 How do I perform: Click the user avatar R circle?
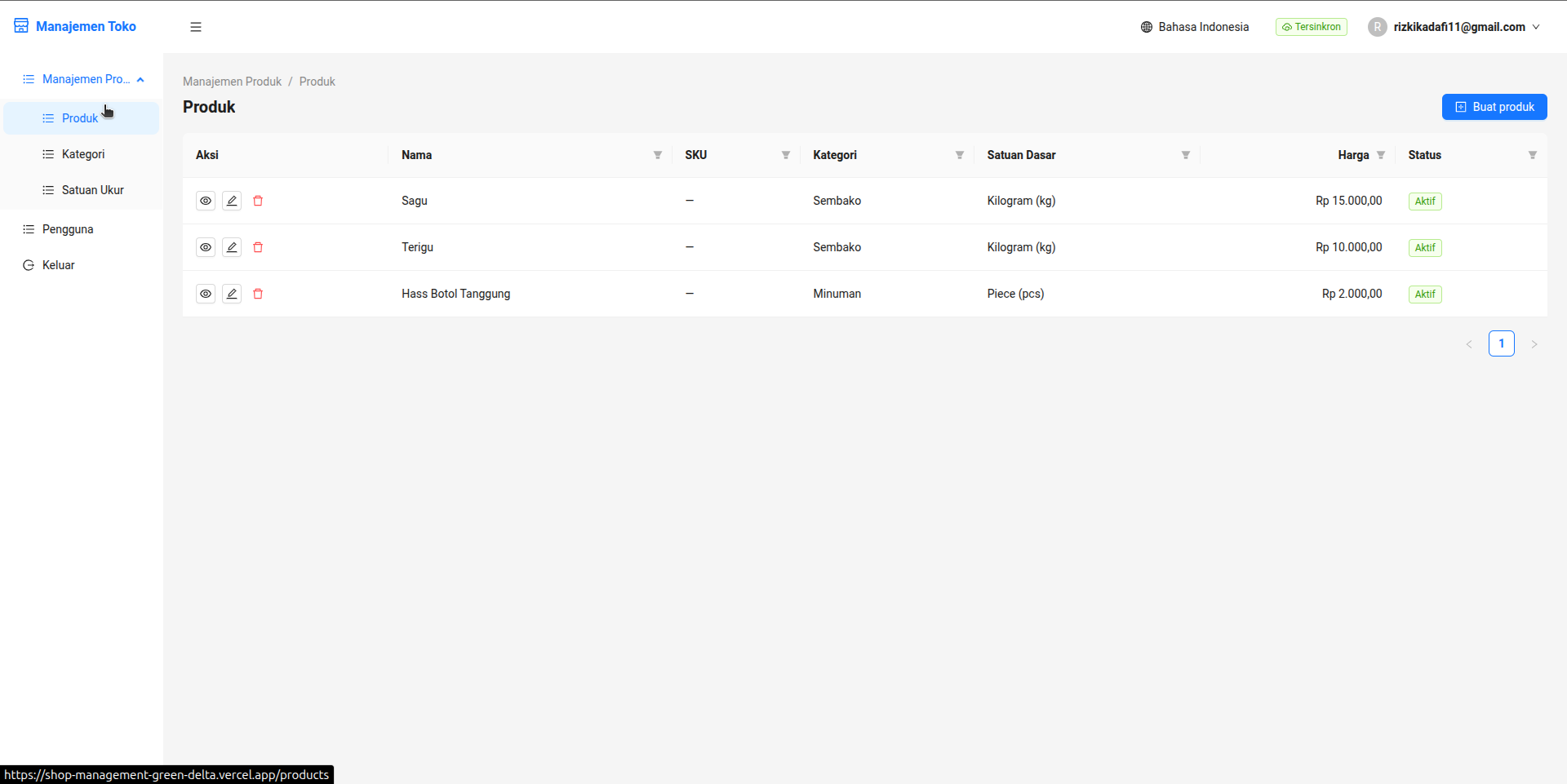(1378, 27)
